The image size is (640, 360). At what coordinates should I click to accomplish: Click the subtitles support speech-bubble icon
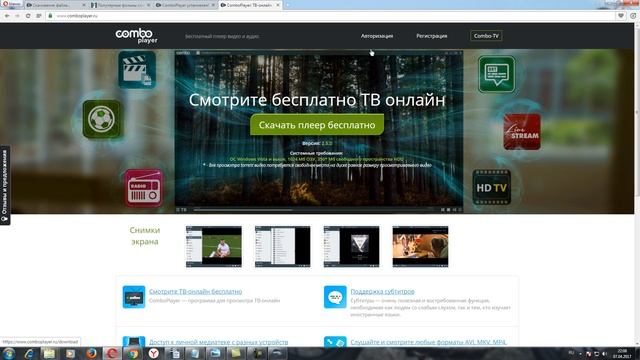coord(335,297)
